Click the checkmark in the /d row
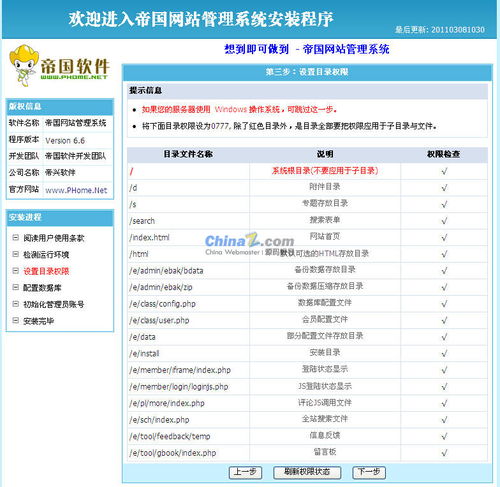Image resolution: width=500 pixels, height=487 pixels. click(444, 188)
